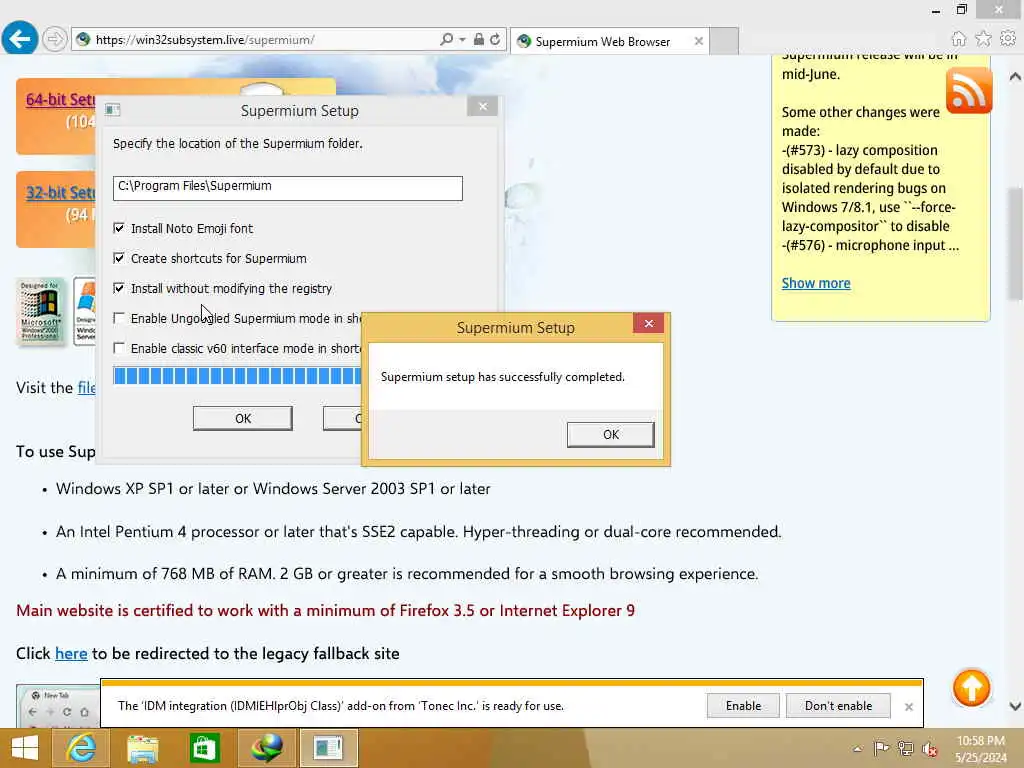The width and height of the screenshot is (1024, 768).
Task: Click the security lock icon
Action: [479, 40]
